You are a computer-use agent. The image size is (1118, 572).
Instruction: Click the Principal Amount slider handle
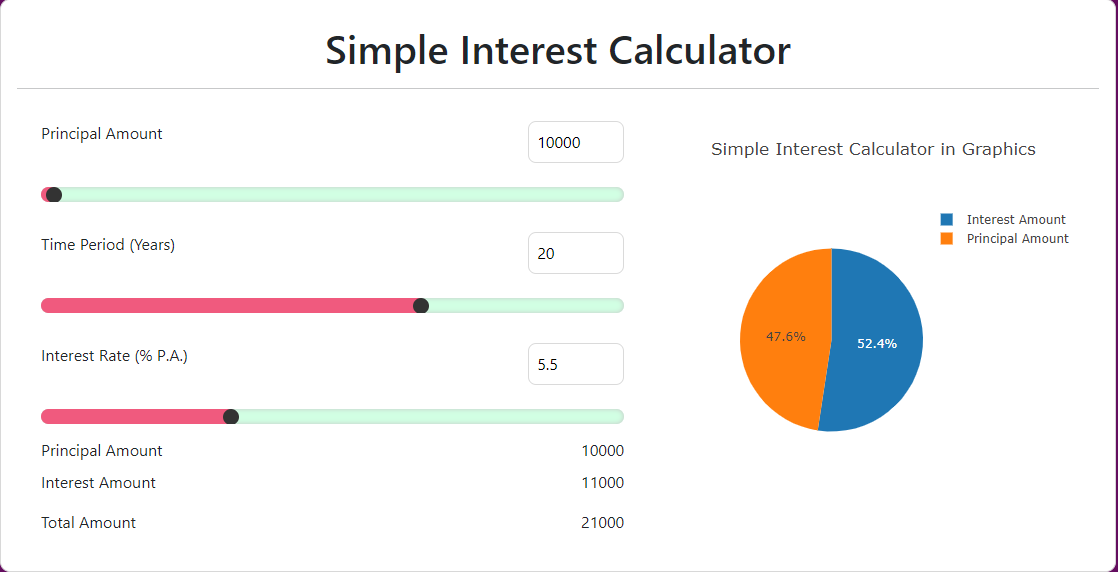coord(53,195)
